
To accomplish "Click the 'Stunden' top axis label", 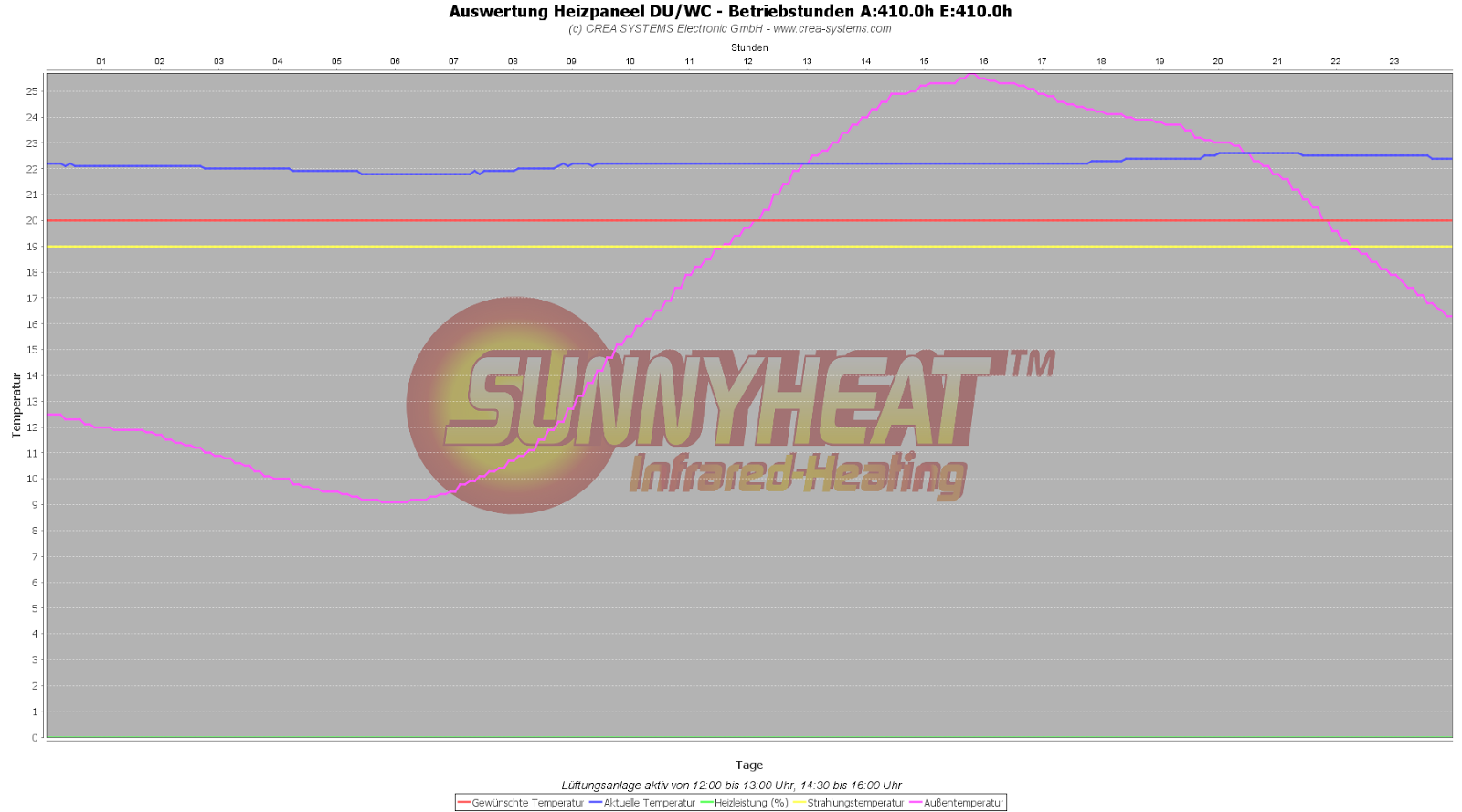I will 749,47.
